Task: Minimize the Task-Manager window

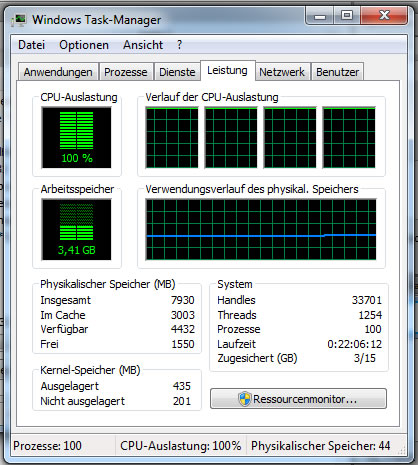Action: (x=319, y=15)
